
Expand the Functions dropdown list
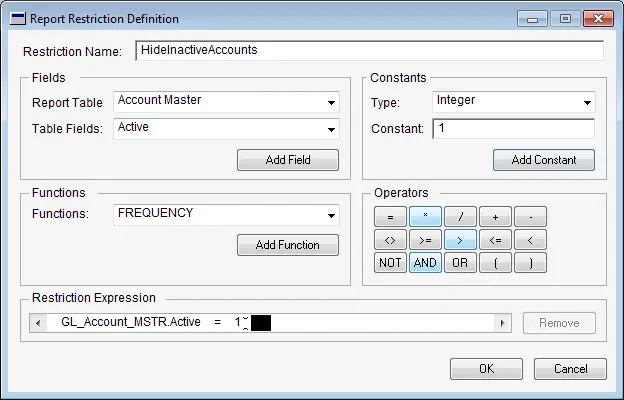point(330,215)
